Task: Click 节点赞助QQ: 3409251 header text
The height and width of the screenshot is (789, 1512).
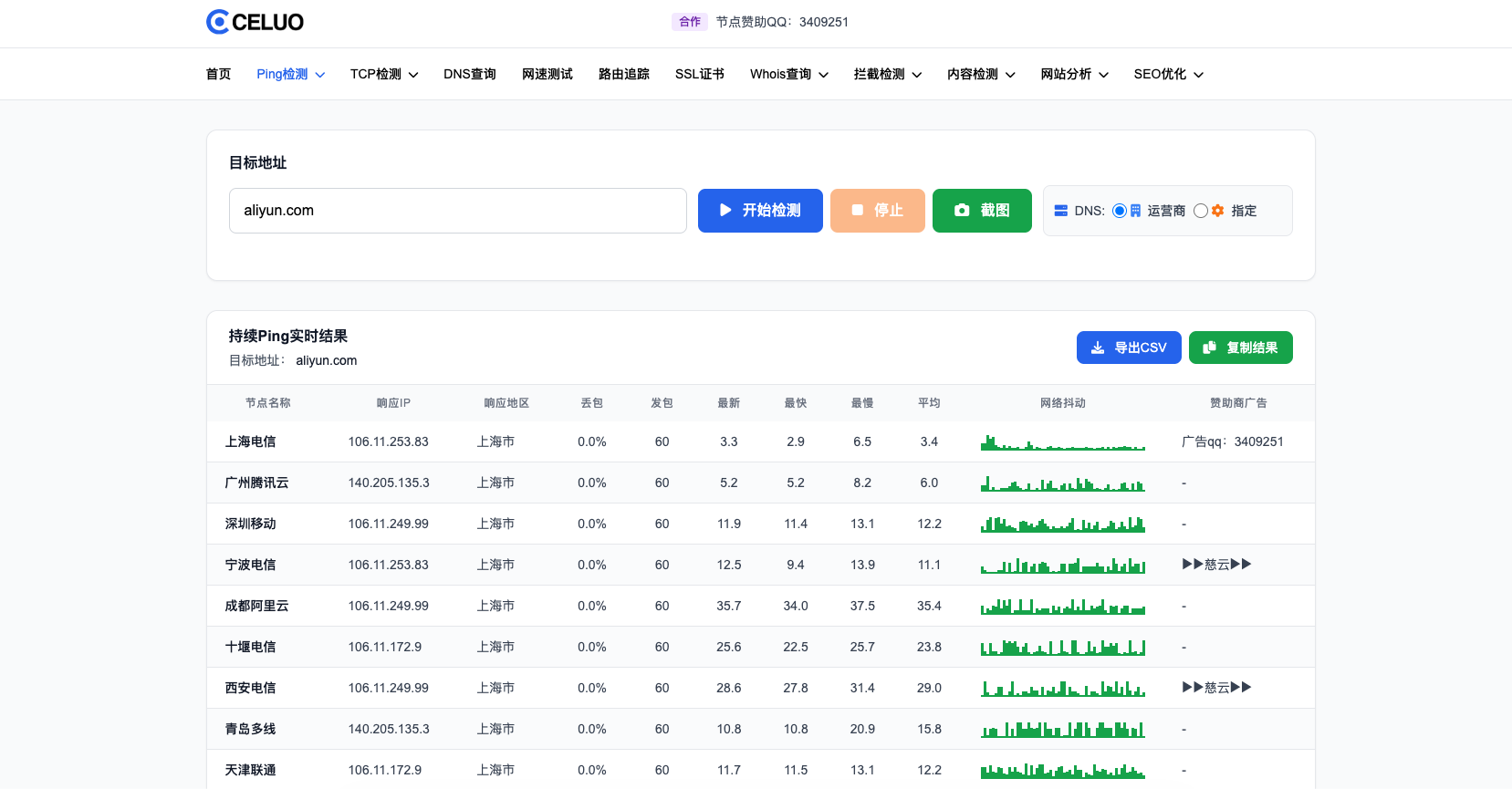Action: click(x=782, y=22)
